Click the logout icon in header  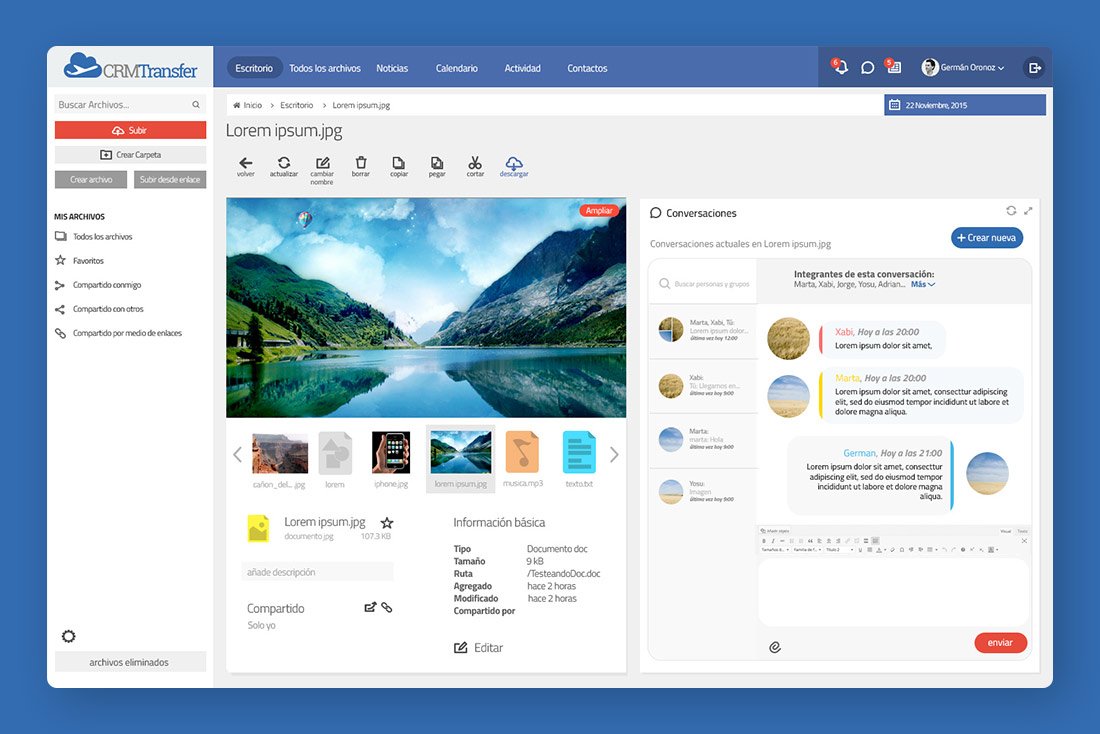coord(1034,68)
